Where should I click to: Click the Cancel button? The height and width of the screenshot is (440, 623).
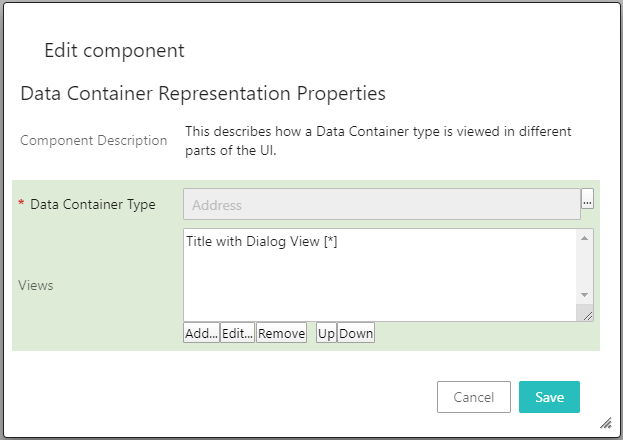pyautogui.click(x=474, y=397)
